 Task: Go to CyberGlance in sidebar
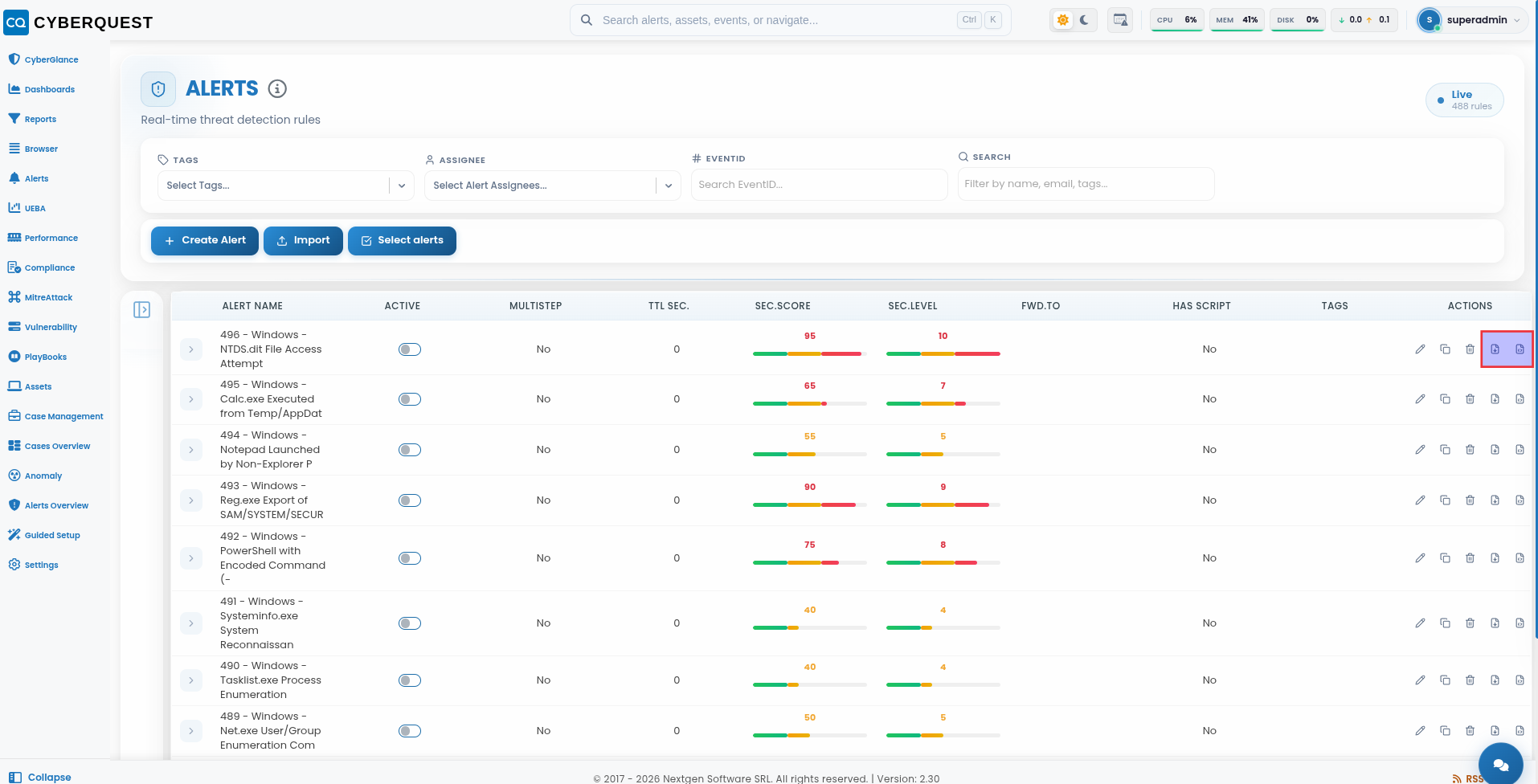point(43,59)
